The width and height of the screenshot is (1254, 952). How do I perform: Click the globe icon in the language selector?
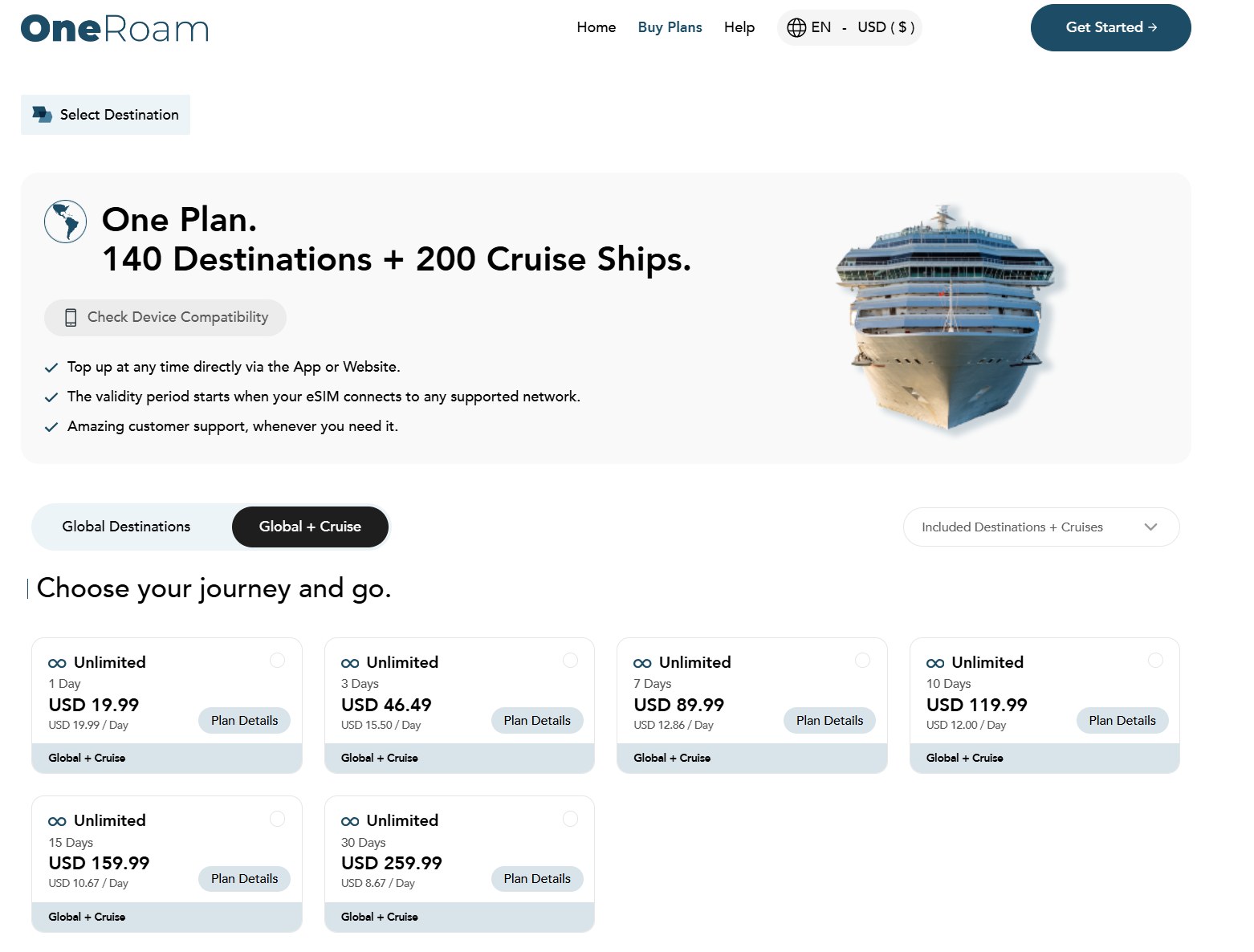point(796,27)
